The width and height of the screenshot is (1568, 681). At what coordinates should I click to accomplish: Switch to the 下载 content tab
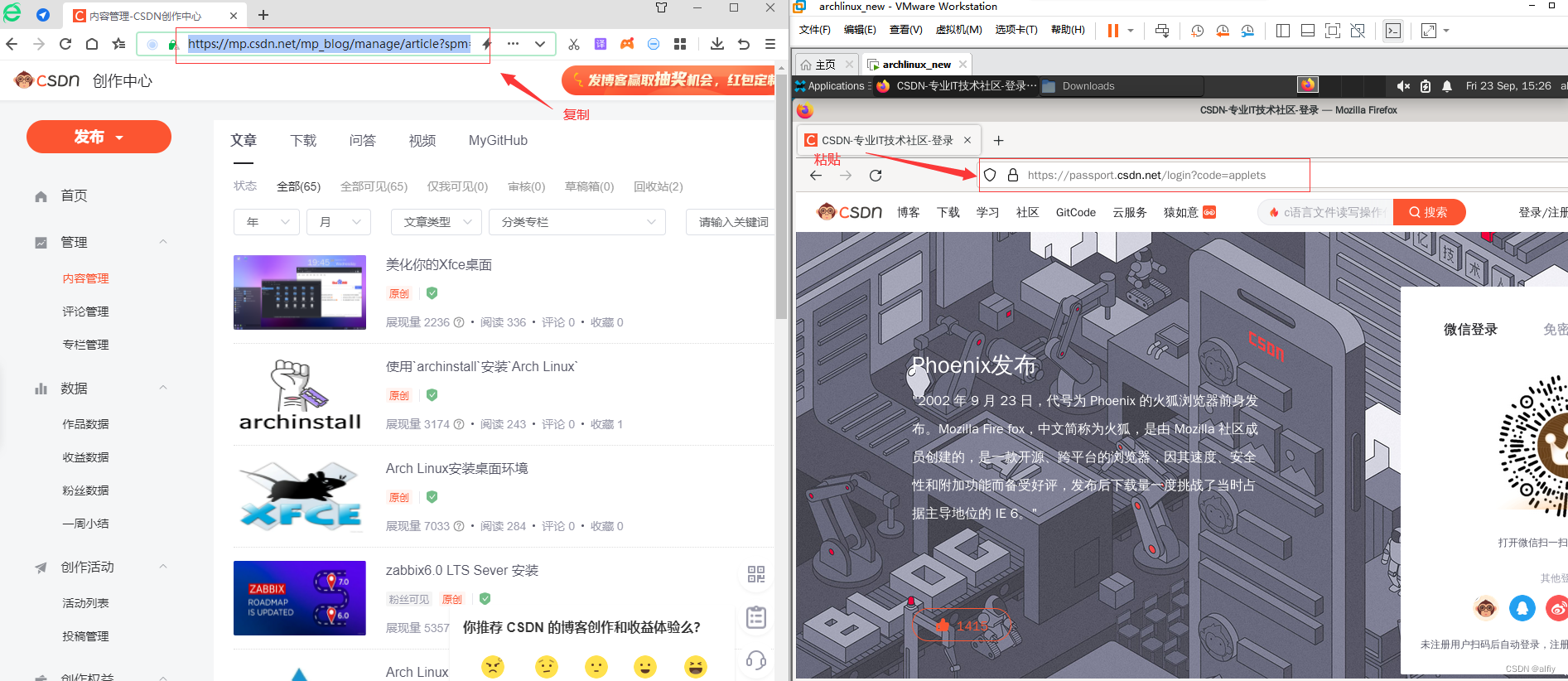pos(303,141)
